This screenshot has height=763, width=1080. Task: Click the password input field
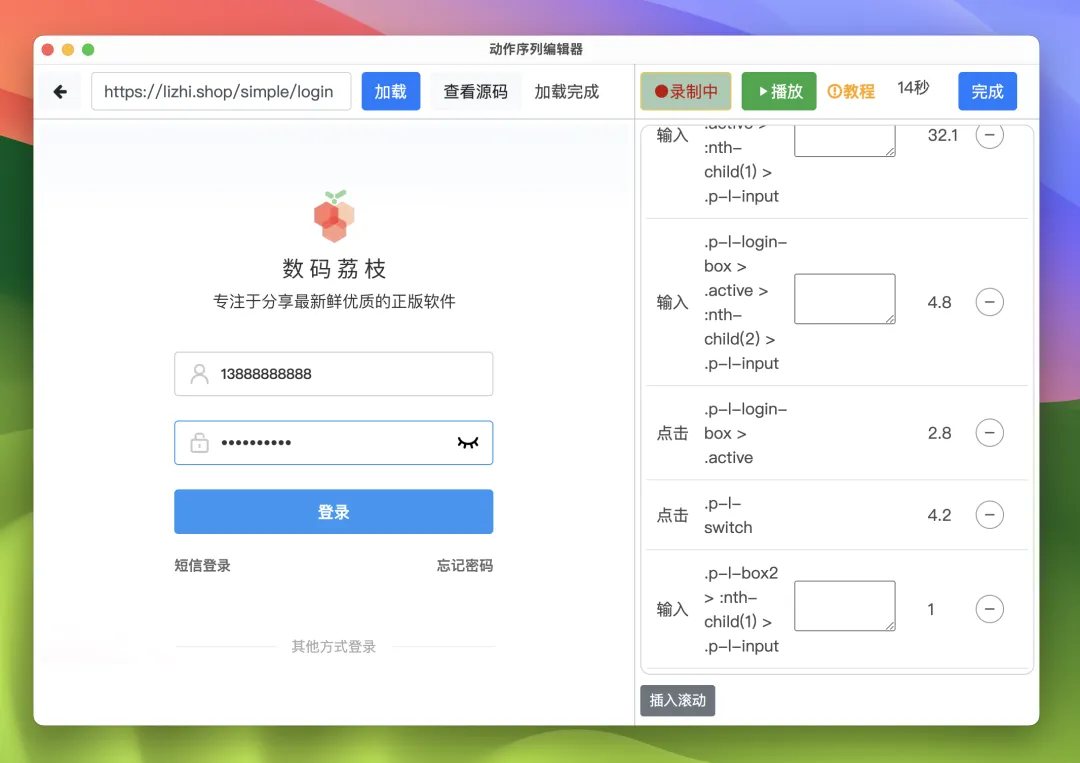coord(333,443)
